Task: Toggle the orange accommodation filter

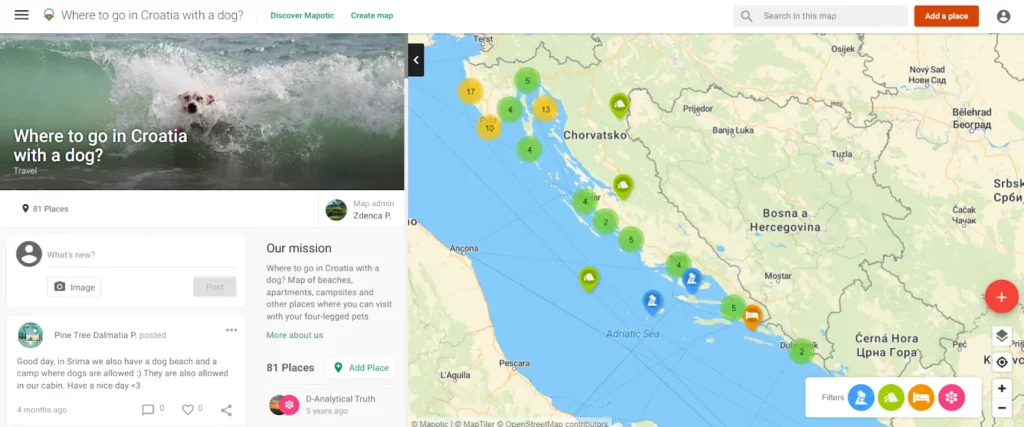Action: [921, 397]
